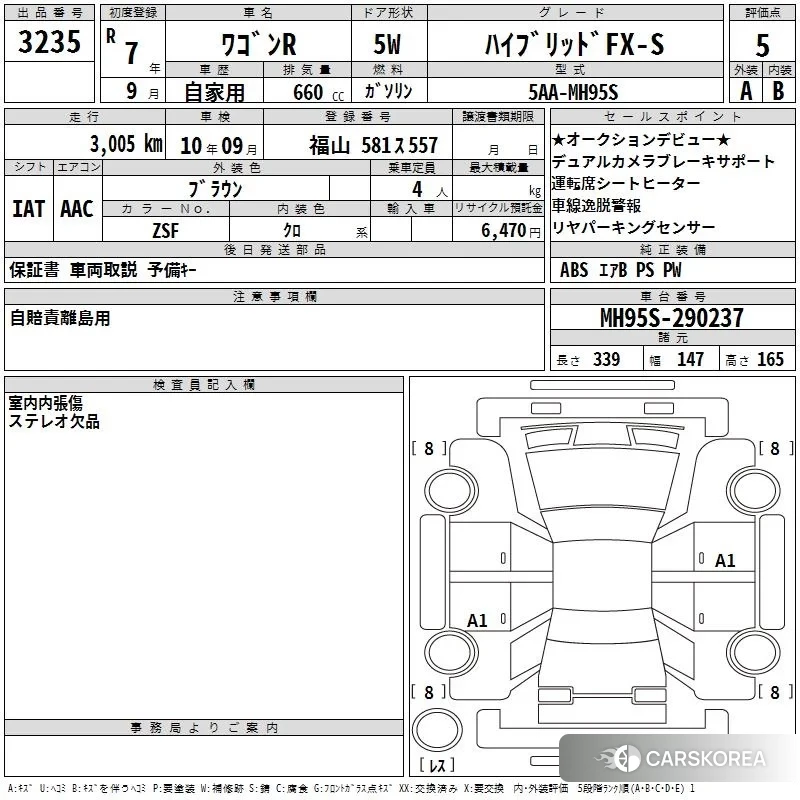Select the spare tire circle above レス
This screenshot has width=800, height=800.
(x=437, y=729)
